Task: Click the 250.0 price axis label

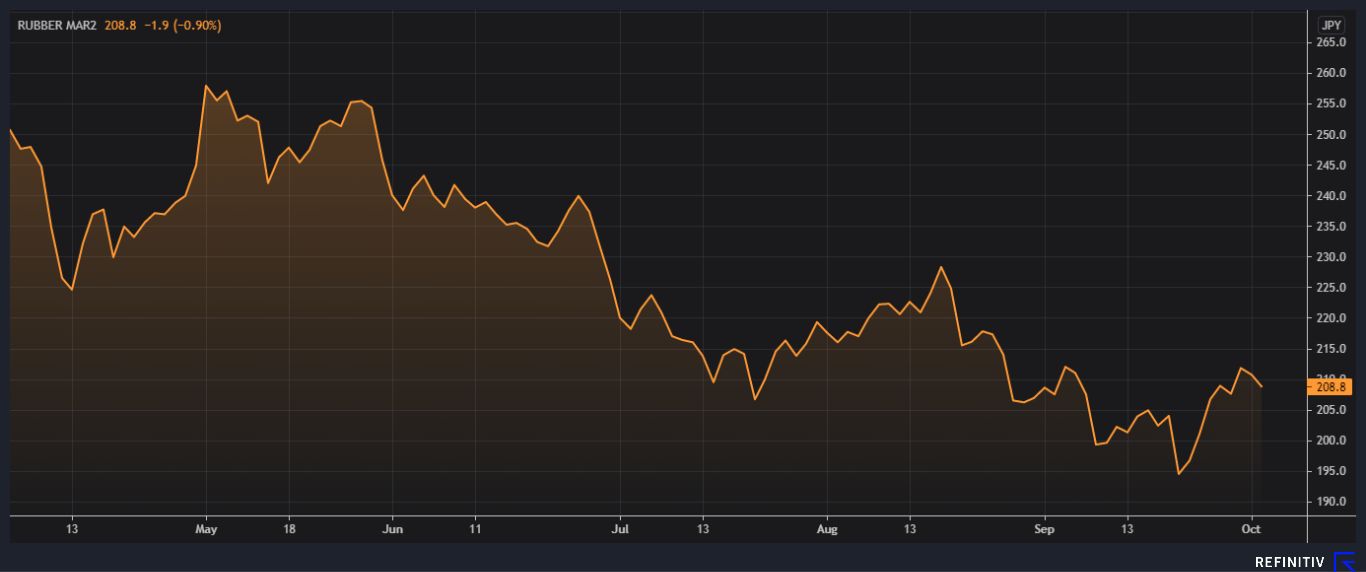Action: (1330, 135)
